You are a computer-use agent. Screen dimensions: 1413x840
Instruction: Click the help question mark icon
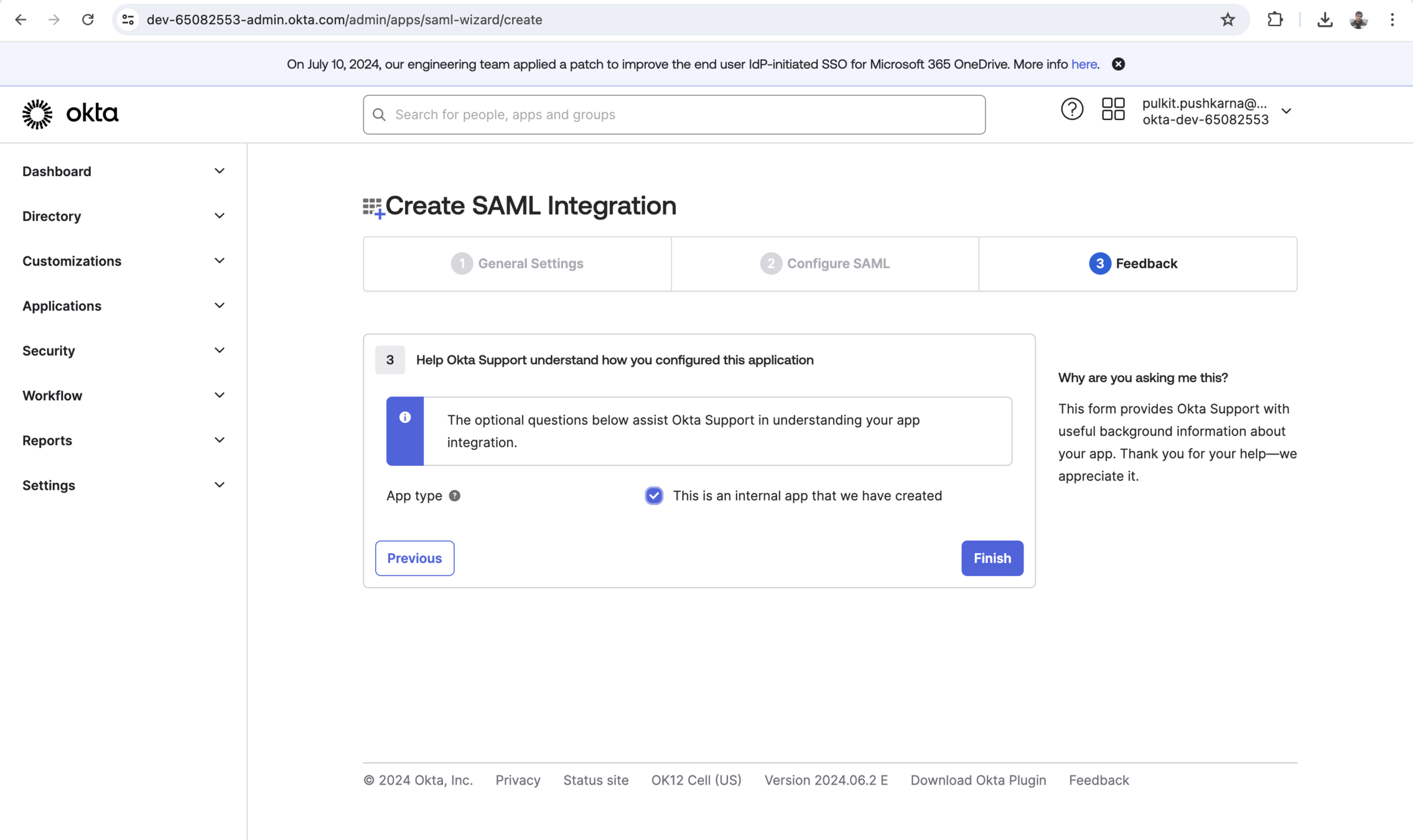[1071, 110]
